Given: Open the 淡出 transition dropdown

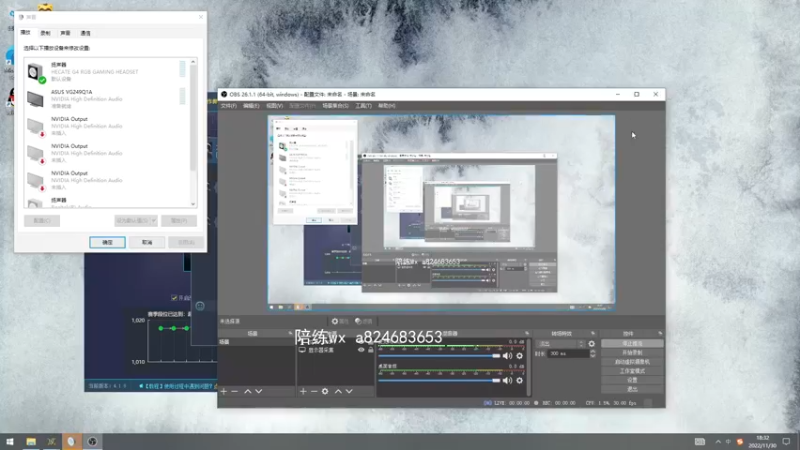Looking at the screenshot, I should 560,344.
